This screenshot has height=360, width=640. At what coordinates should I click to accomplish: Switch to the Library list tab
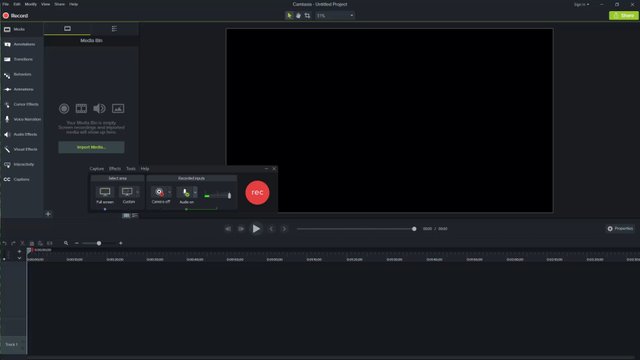click(114, 29)
